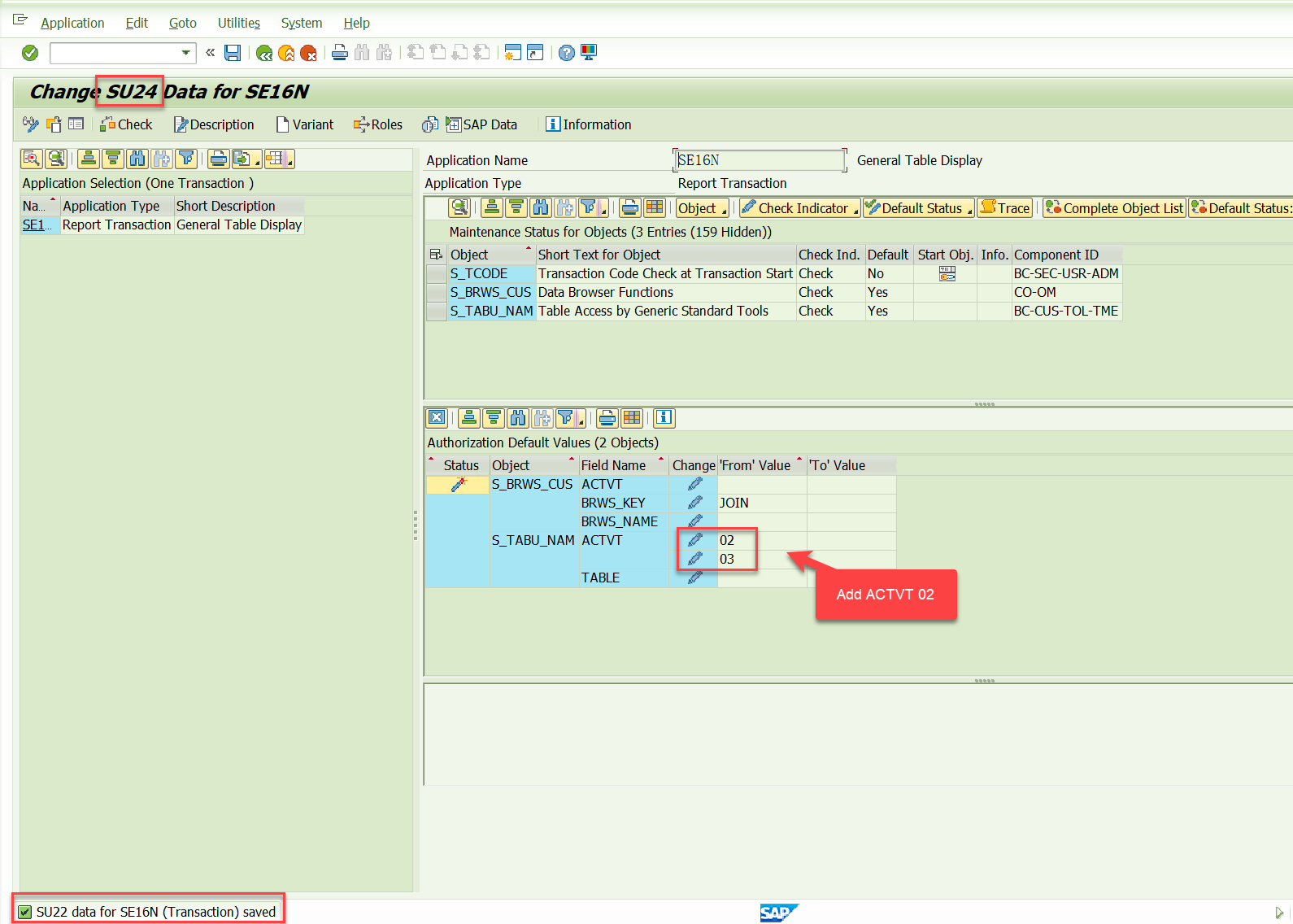Viewport: 1293px width, 924px height.
Task: Click the Generate Shortcut icon
Action: [x=535, y=53]
